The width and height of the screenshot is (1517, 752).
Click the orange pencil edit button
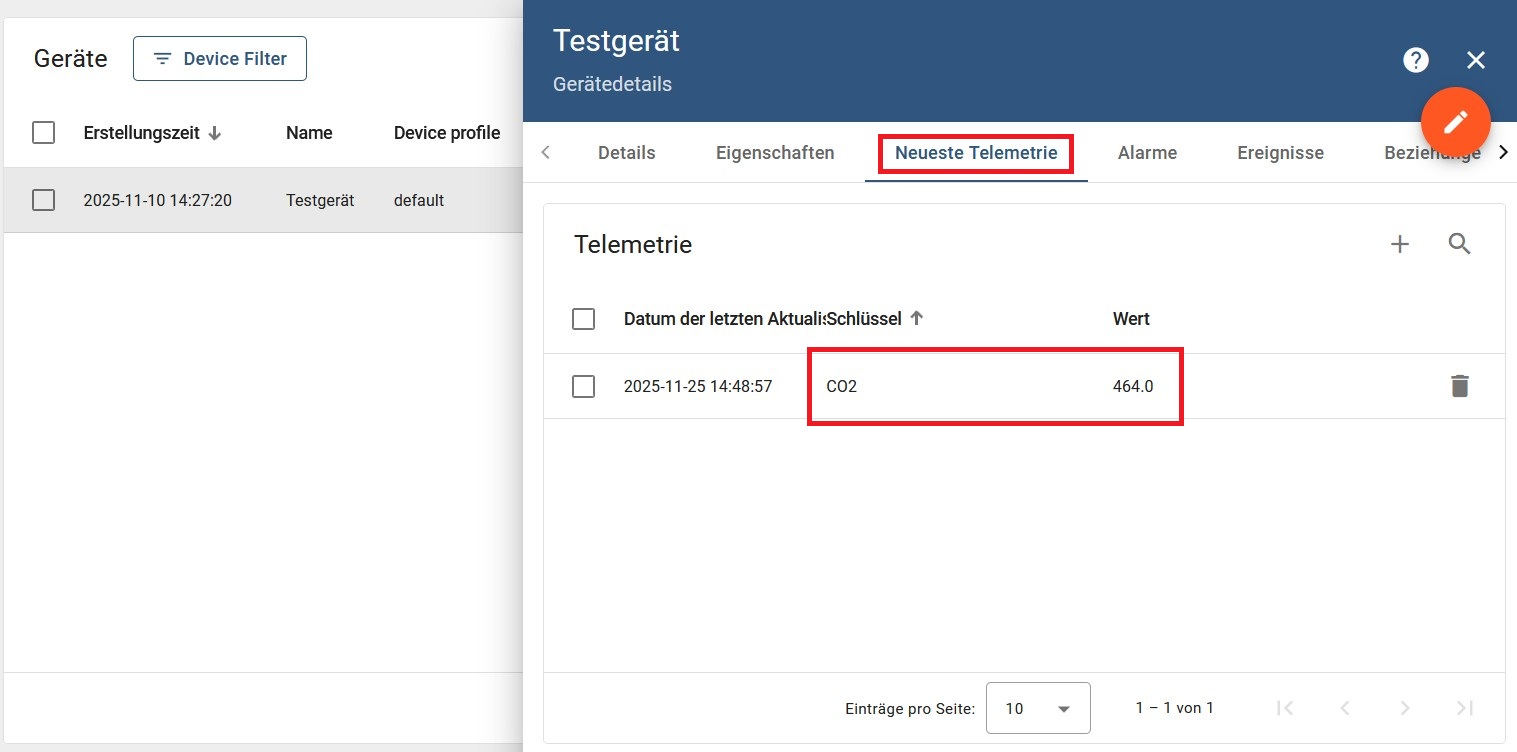click(1455, 122)
